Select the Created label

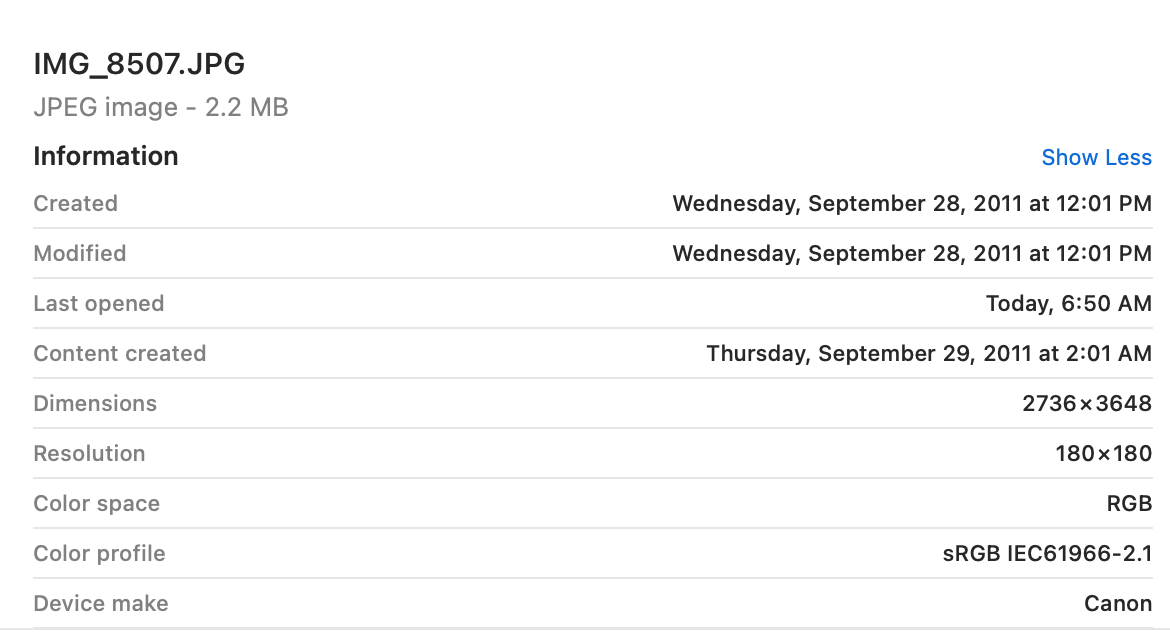75,203
